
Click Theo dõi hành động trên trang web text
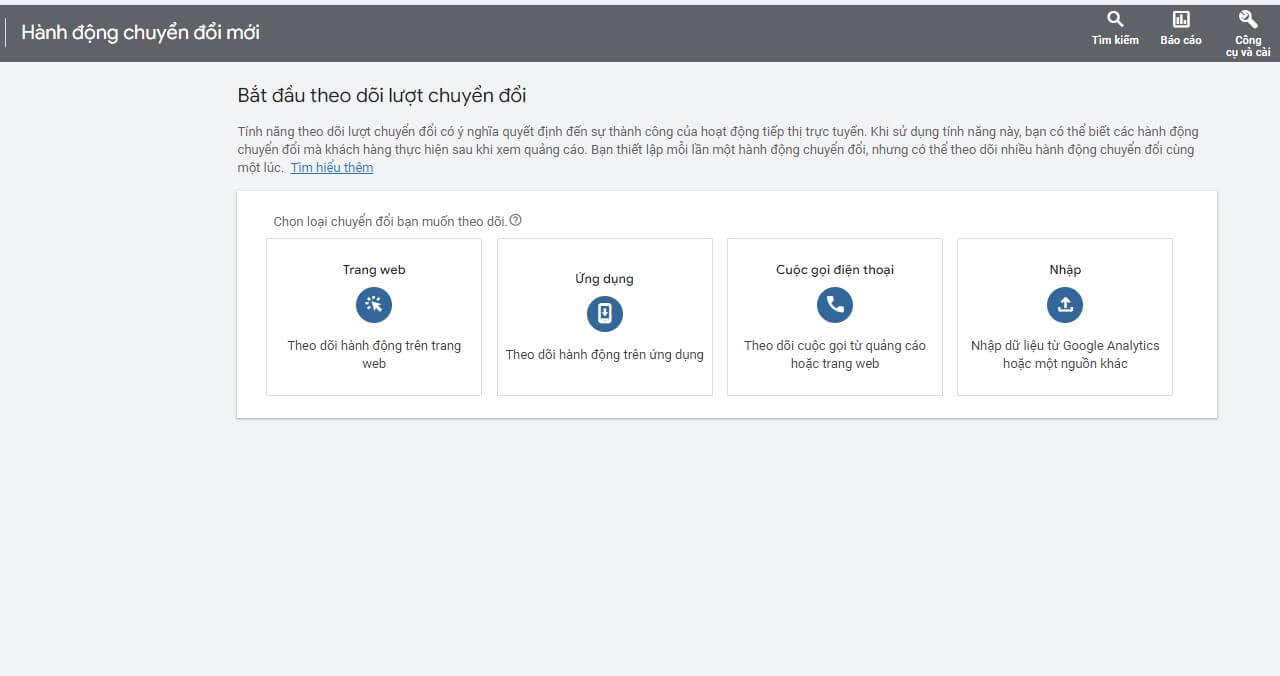373,356
